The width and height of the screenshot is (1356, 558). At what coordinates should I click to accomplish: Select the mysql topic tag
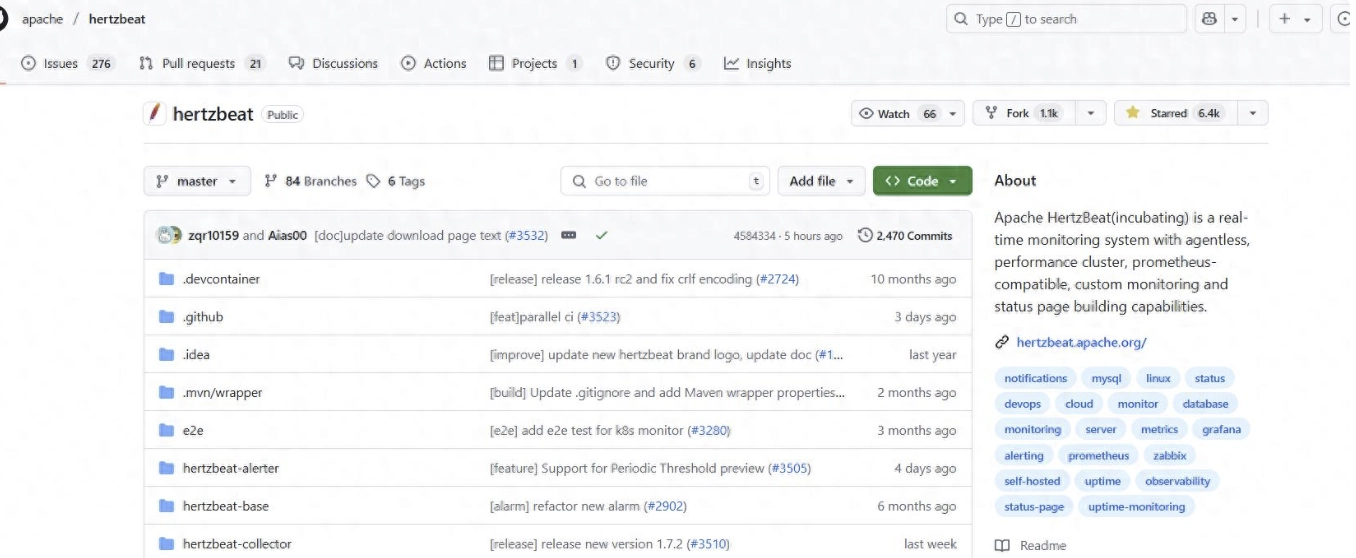coord(1106,378)
